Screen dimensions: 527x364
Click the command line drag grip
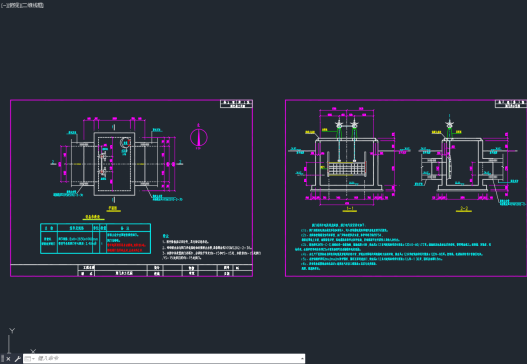(x=3, y=359)
